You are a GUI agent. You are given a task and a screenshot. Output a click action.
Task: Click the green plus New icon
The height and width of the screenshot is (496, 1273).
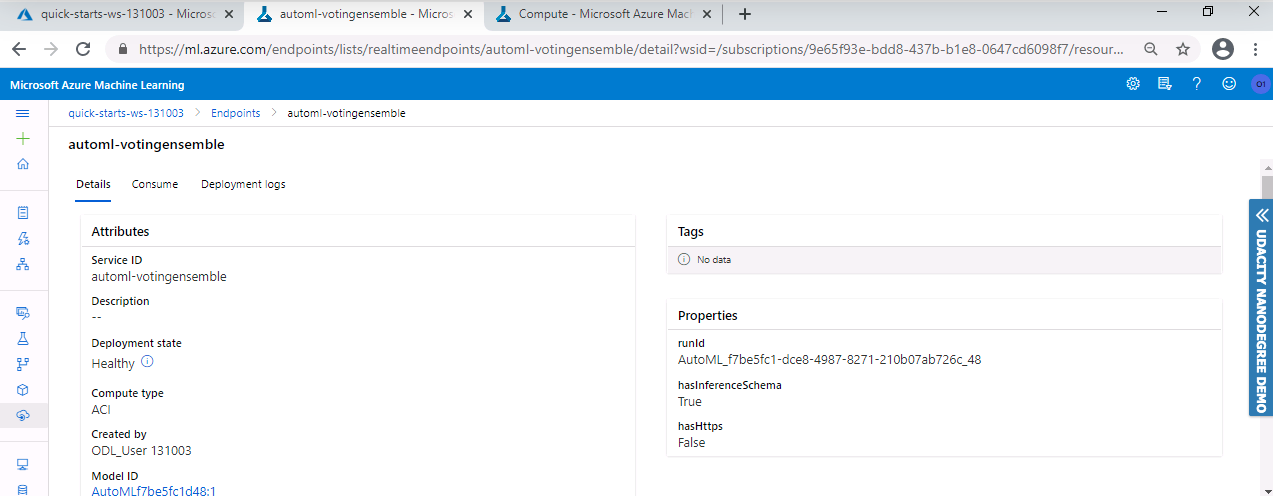pyautogui.click(x=23, y=139)
